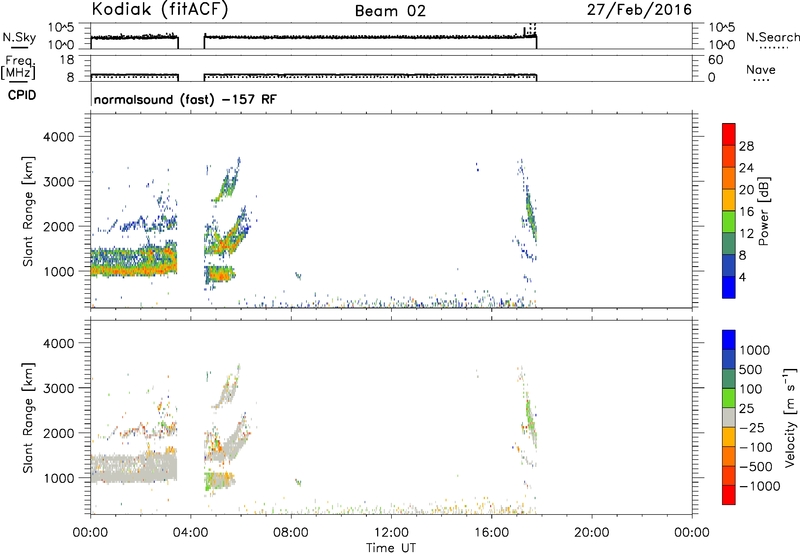This screenshot has height=554, width=800.
Task: Click the 'Slant Range [km]' label of power panel
Action: pyautogui.click(x=27, y=211)
